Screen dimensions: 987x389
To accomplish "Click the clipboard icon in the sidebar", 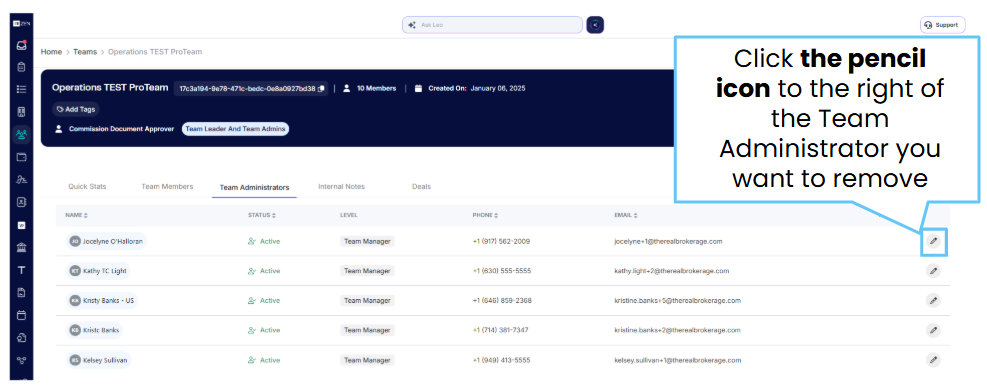I will pyautogui.click(x=21, y=67).
